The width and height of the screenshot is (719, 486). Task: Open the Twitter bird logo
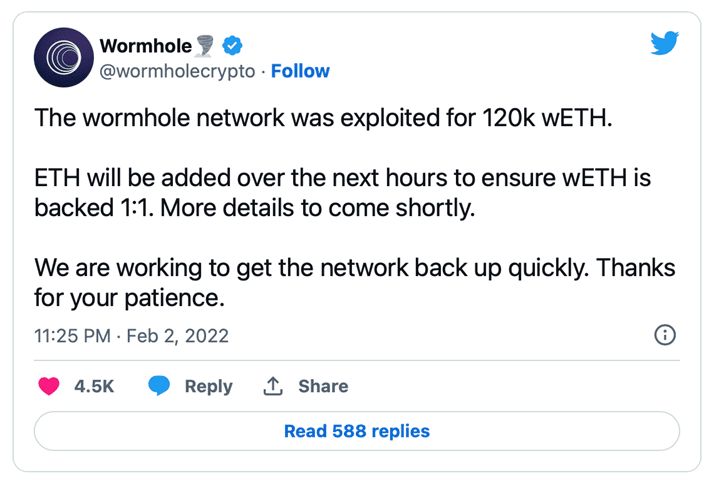(664, 43)
